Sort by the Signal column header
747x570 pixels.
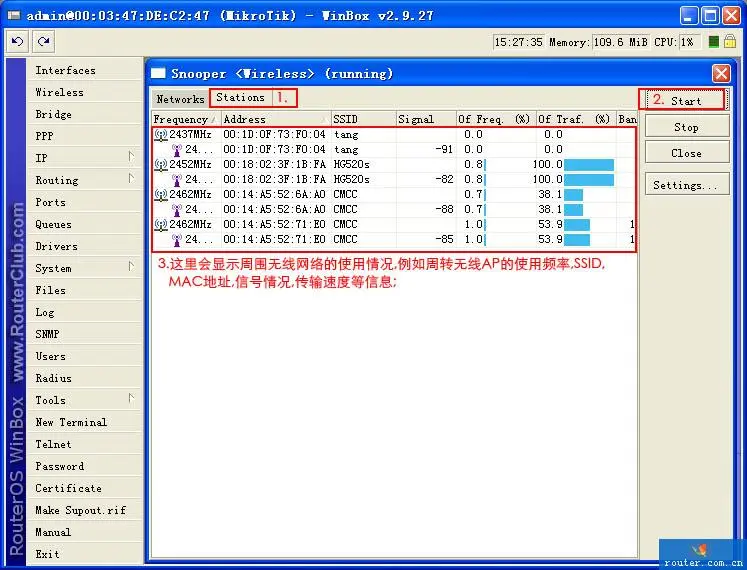point(426,119)
